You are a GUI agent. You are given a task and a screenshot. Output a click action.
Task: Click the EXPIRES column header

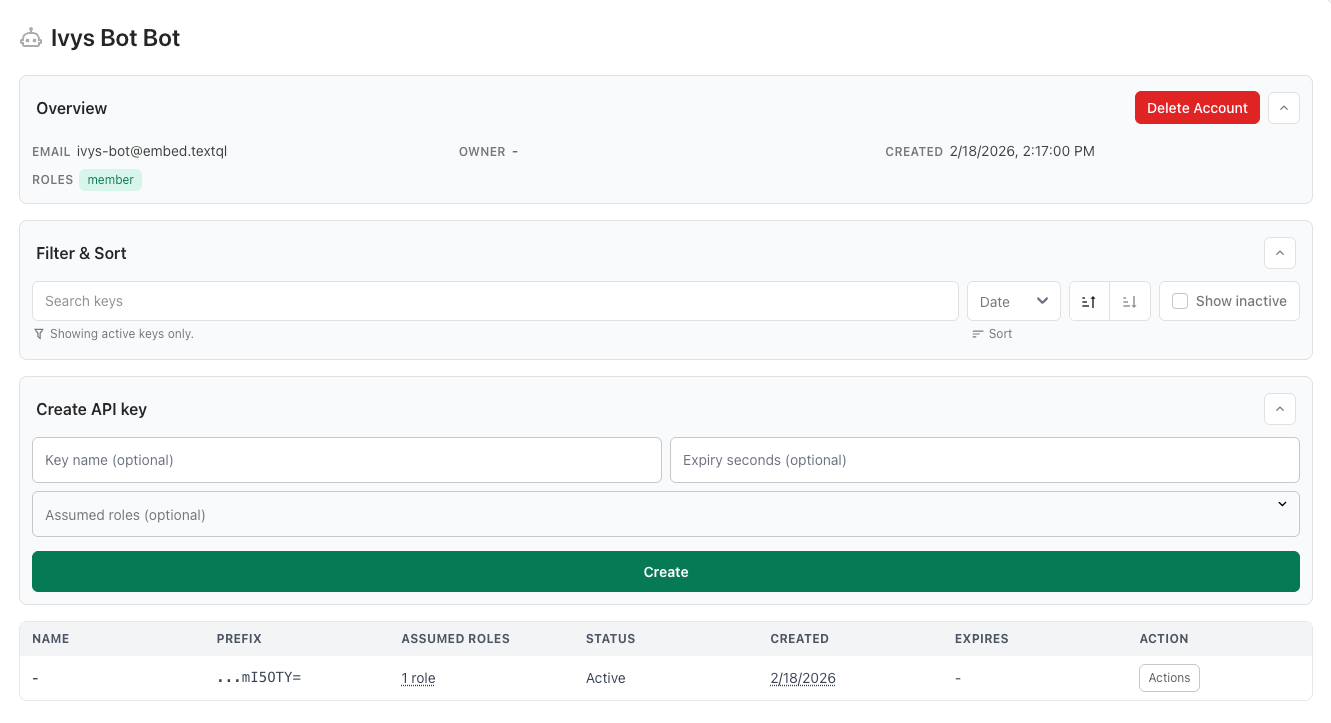[982, 638]
